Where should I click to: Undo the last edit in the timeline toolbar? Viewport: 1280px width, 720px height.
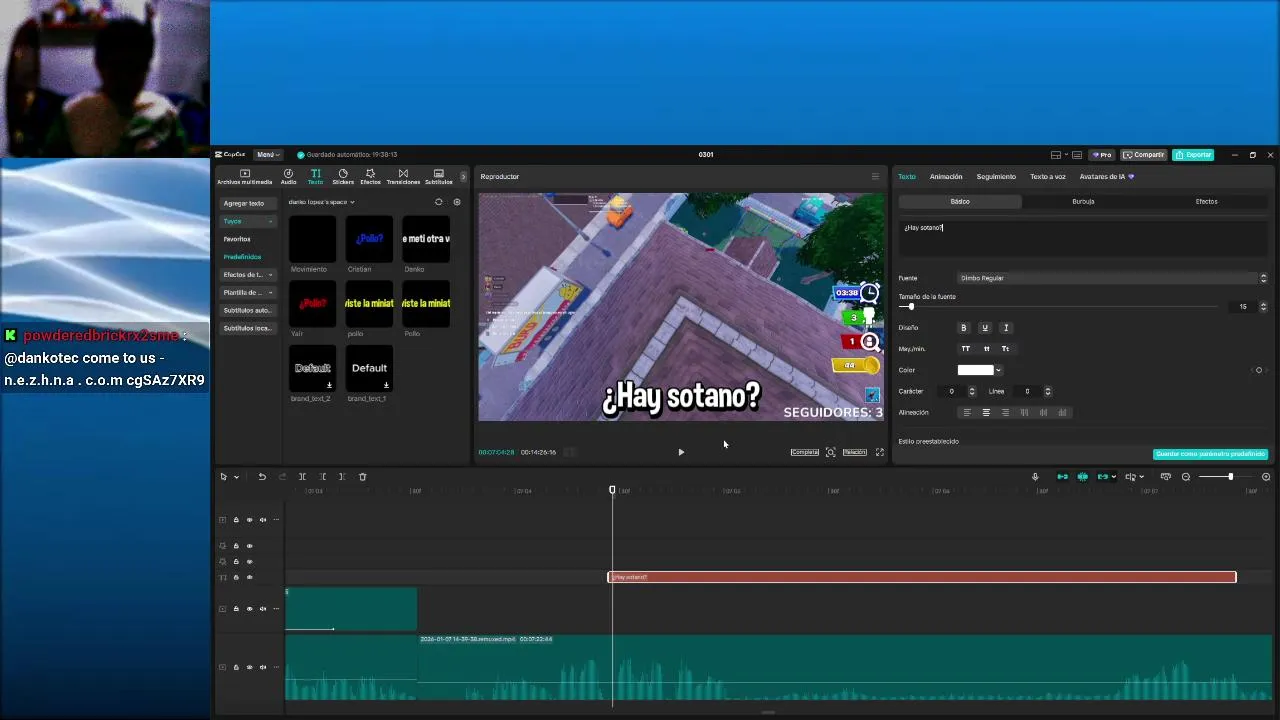pyautogui.click(x=262, y=477)
